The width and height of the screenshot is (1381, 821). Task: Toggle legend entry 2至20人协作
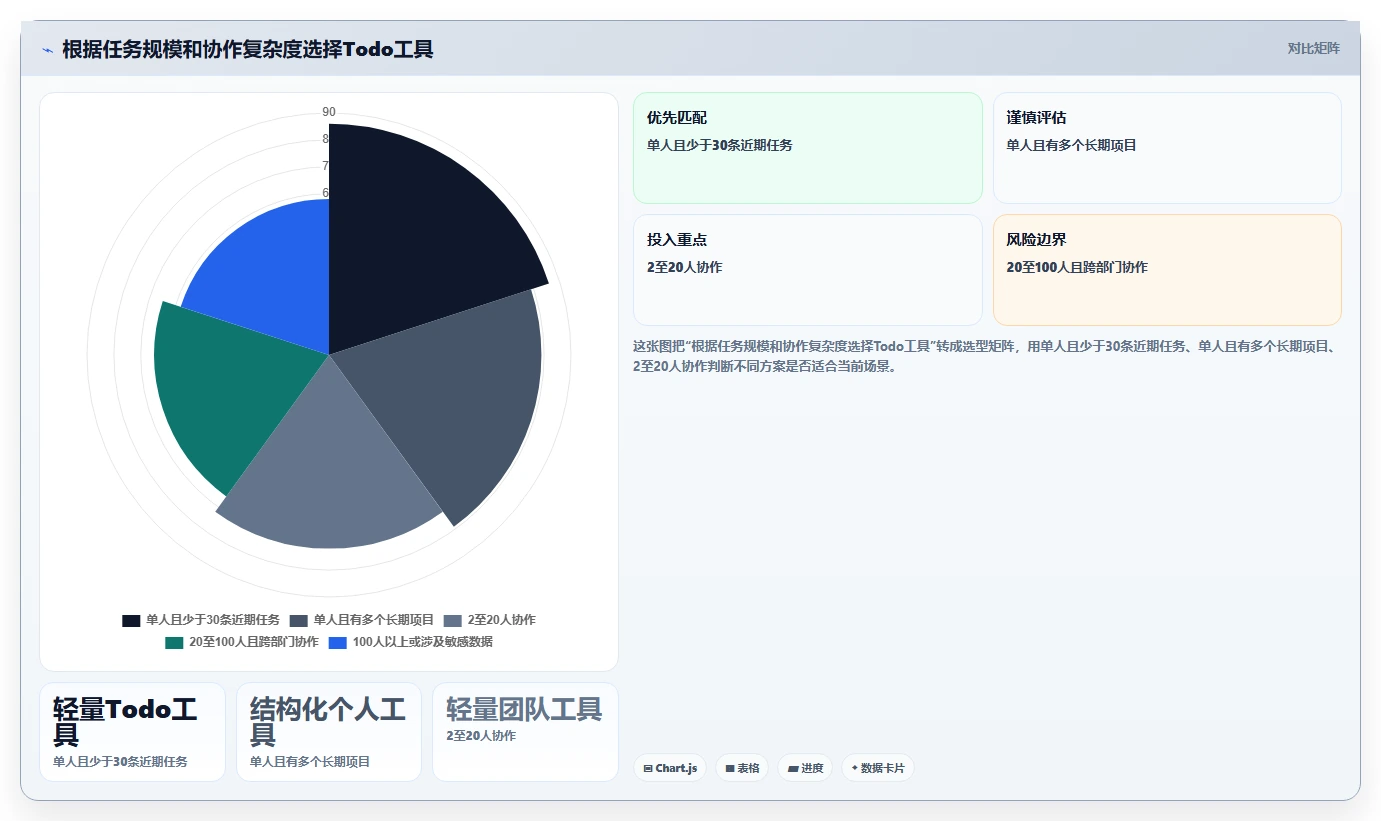[x=490, y=620]
